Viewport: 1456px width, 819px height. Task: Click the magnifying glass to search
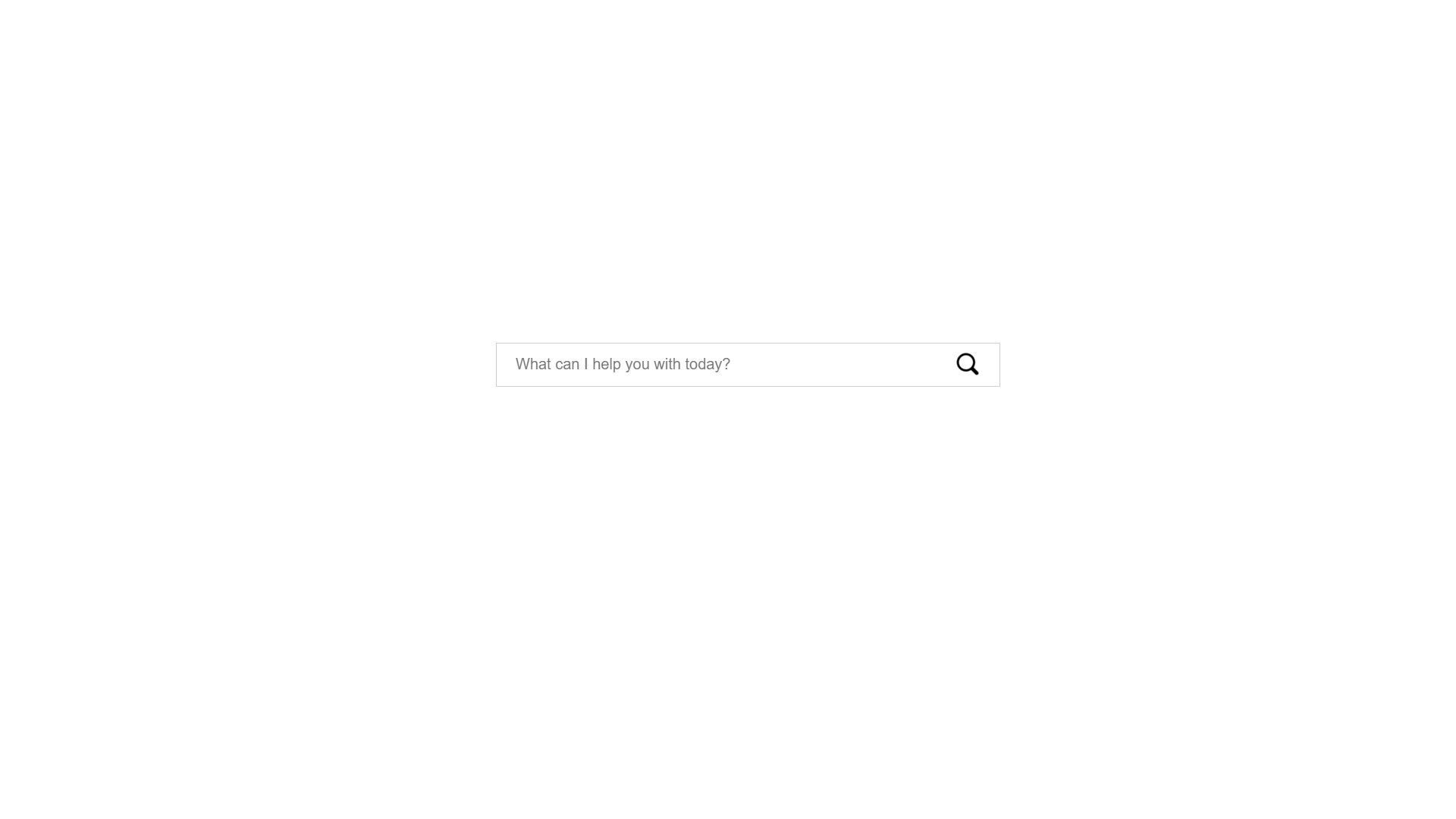point(966,363)
